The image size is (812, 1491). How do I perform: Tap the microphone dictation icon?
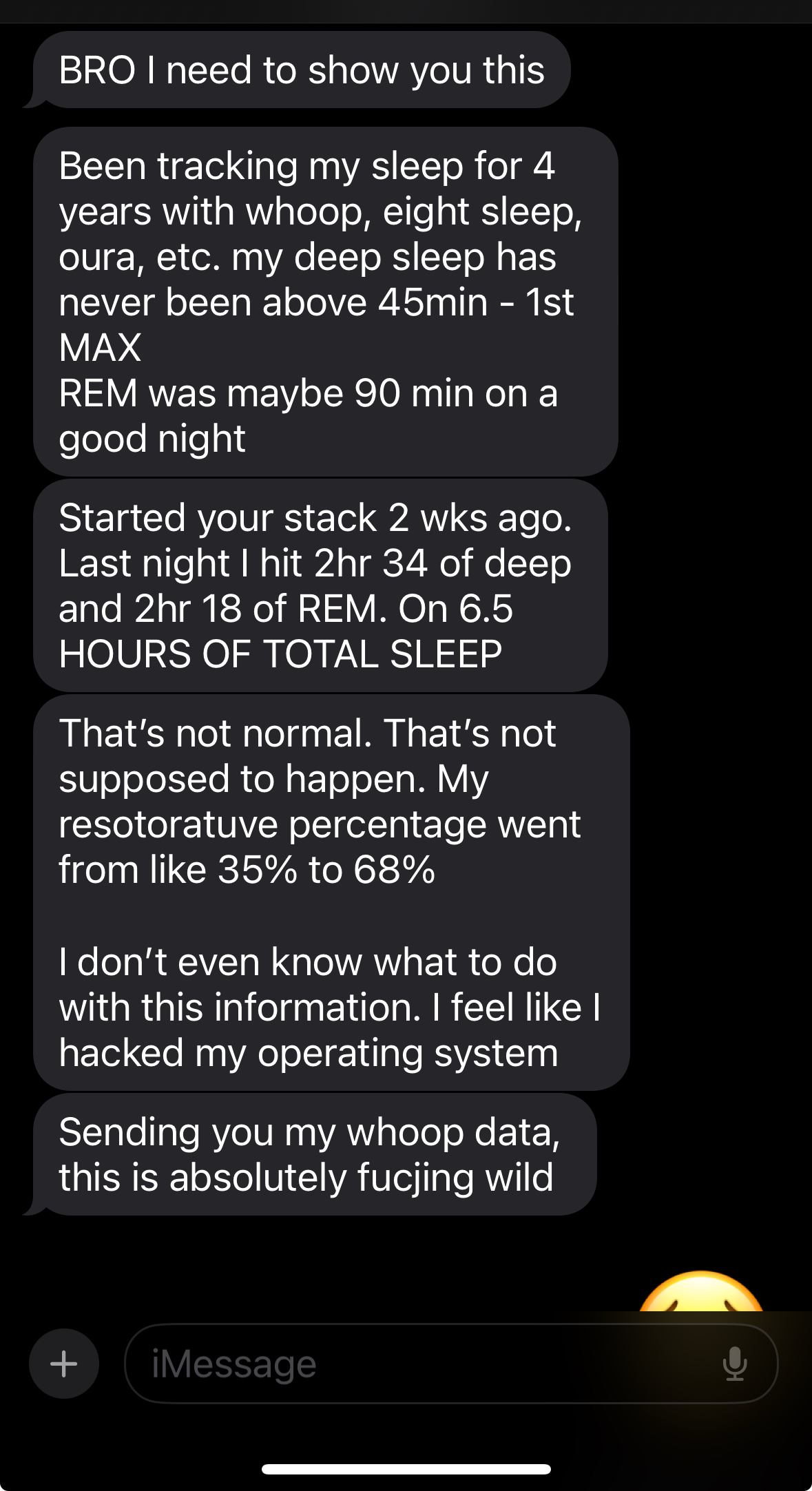(x=735, y=1364)
